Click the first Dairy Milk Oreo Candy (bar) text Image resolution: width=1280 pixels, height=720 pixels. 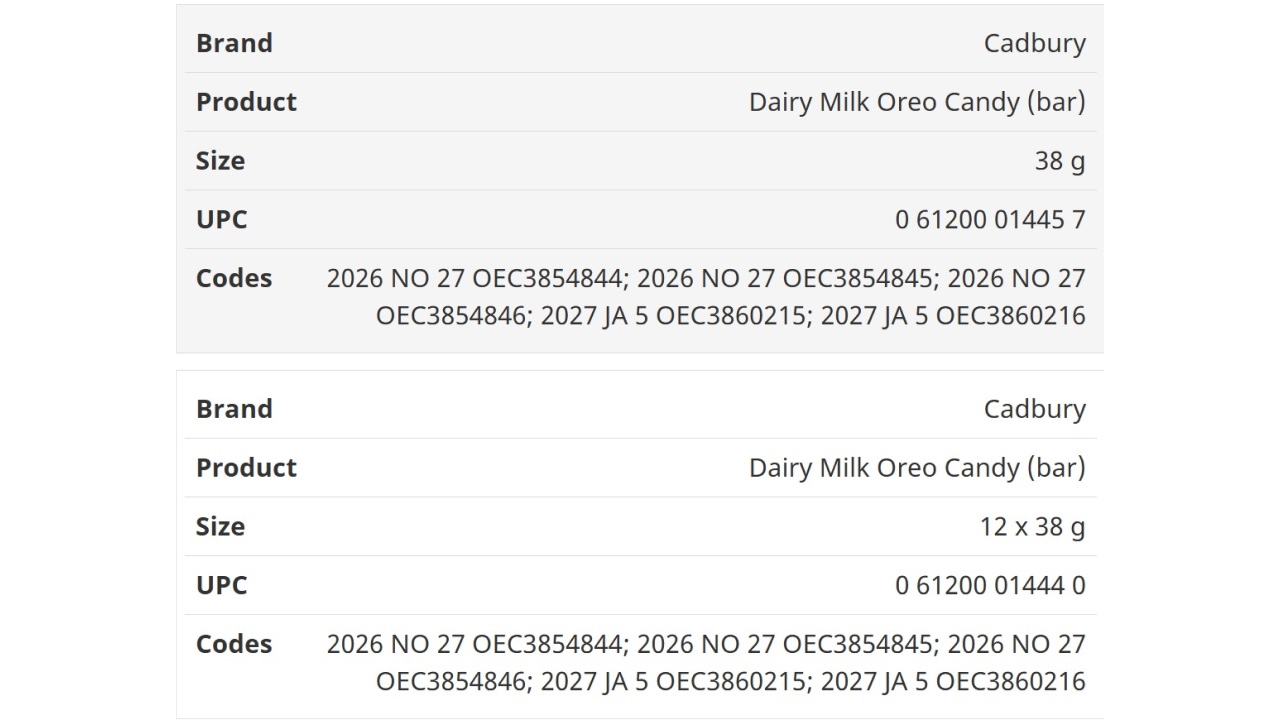coord(917,102)
